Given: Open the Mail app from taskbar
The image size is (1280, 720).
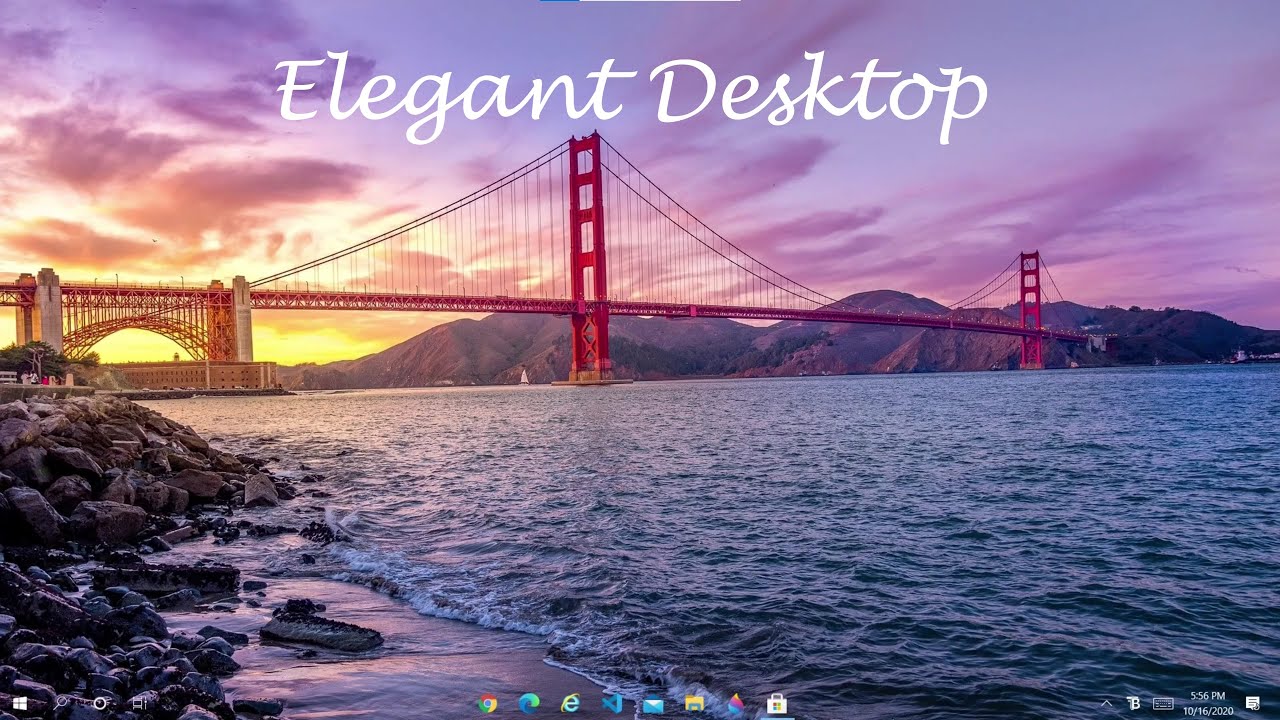Looking at the screenshot, I should [x=653, y=705].
